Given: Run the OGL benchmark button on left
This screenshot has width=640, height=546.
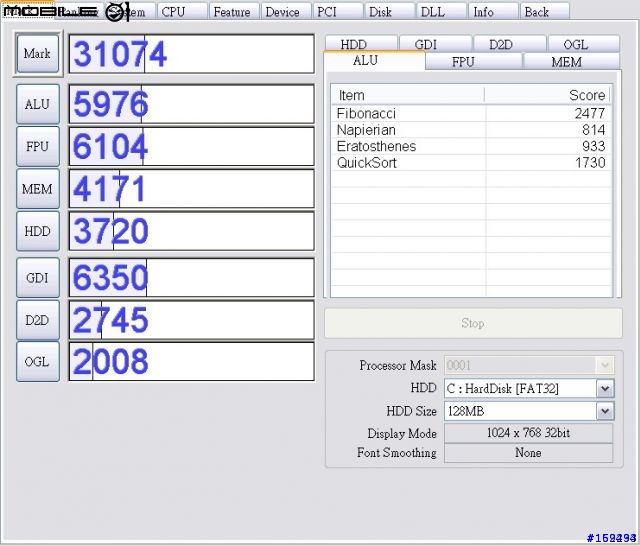Looking at the screenshot, I should click(38, 362).
